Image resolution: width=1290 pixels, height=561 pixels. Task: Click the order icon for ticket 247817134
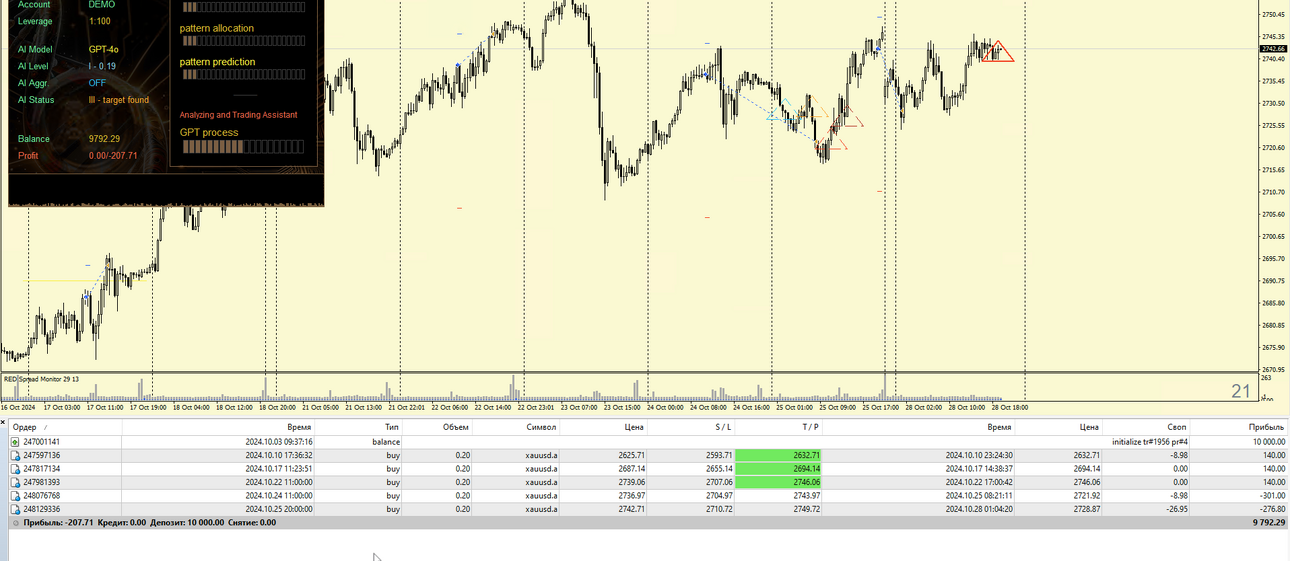[x=15, y=468]
